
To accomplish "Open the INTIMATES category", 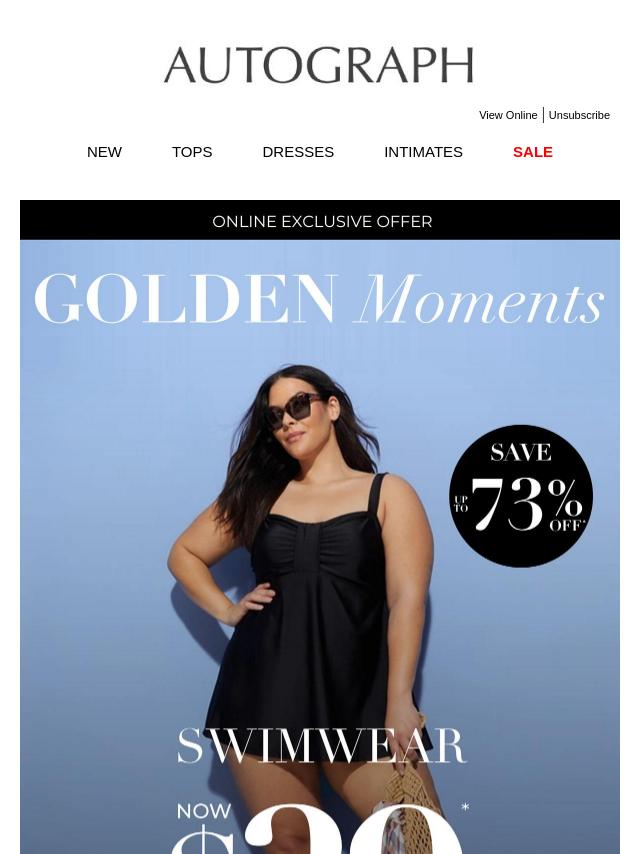I will (423, 152).
